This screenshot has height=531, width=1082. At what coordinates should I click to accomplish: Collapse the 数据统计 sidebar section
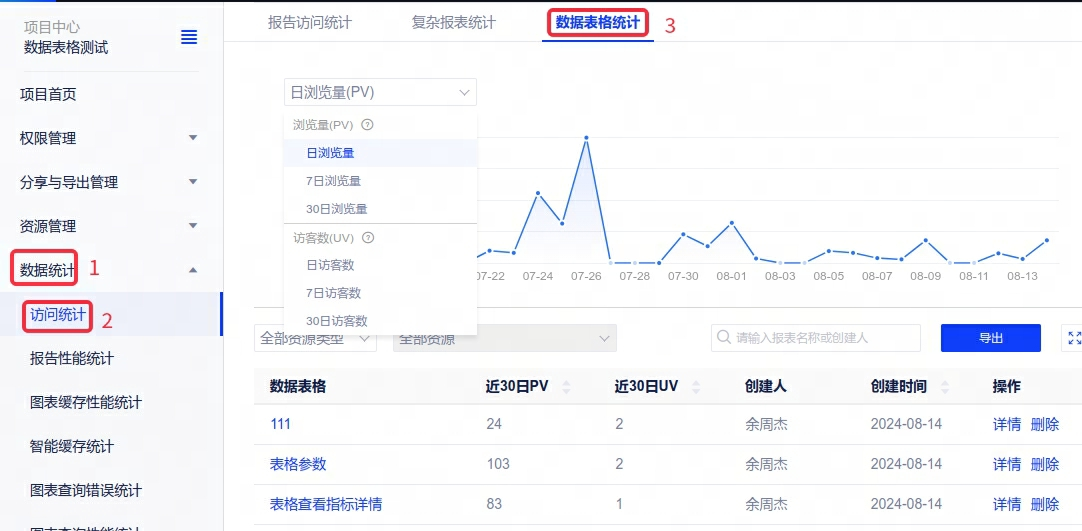(x=193, y=269)
